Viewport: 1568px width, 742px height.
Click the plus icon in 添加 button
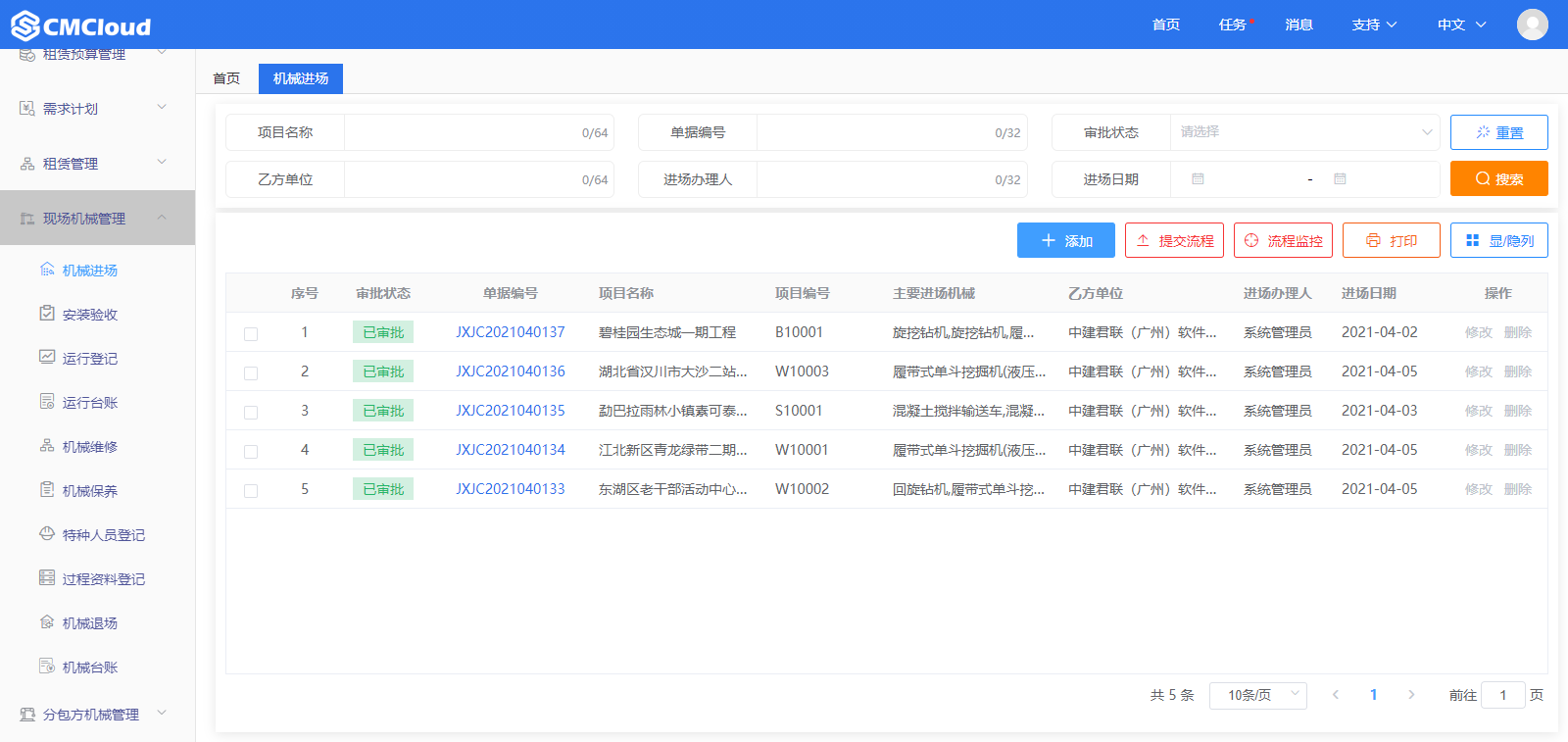coord(1049,240)
